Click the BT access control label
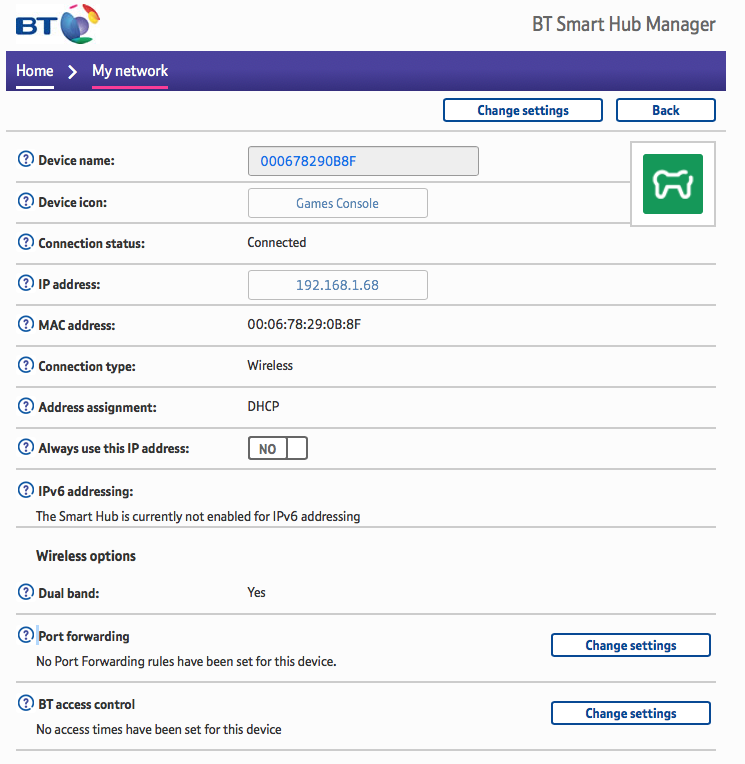The height and width of the screenshot is (764, 745). click(86, 705)
